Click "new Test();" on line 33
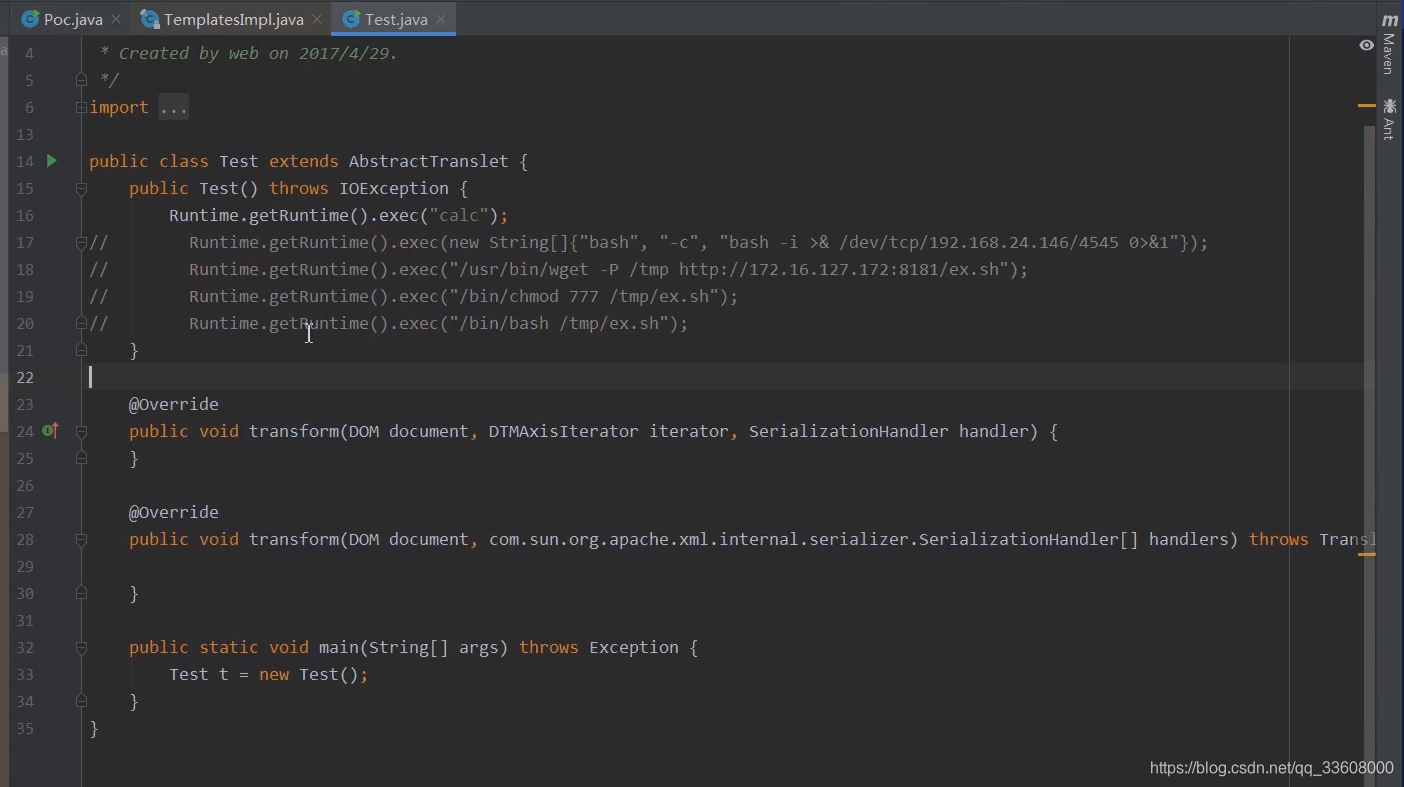The image size is (1404, 787). pyautogui.click(x=314, y=674)
